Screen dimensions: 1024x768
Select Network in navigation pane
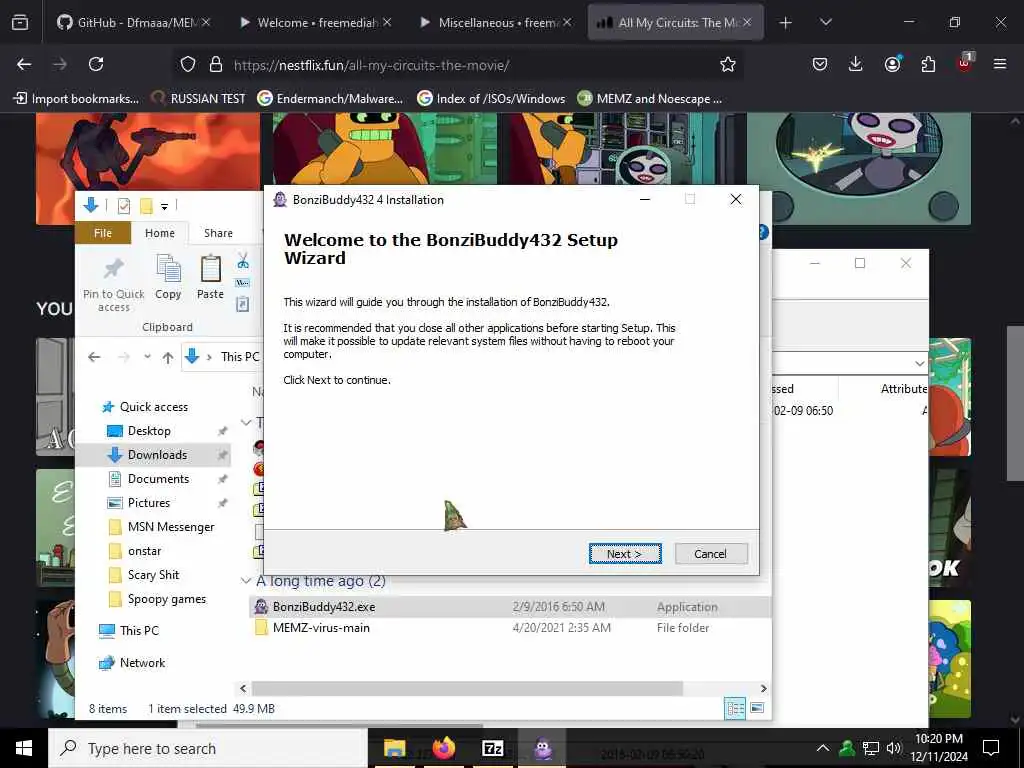click(x=142, y=663)
